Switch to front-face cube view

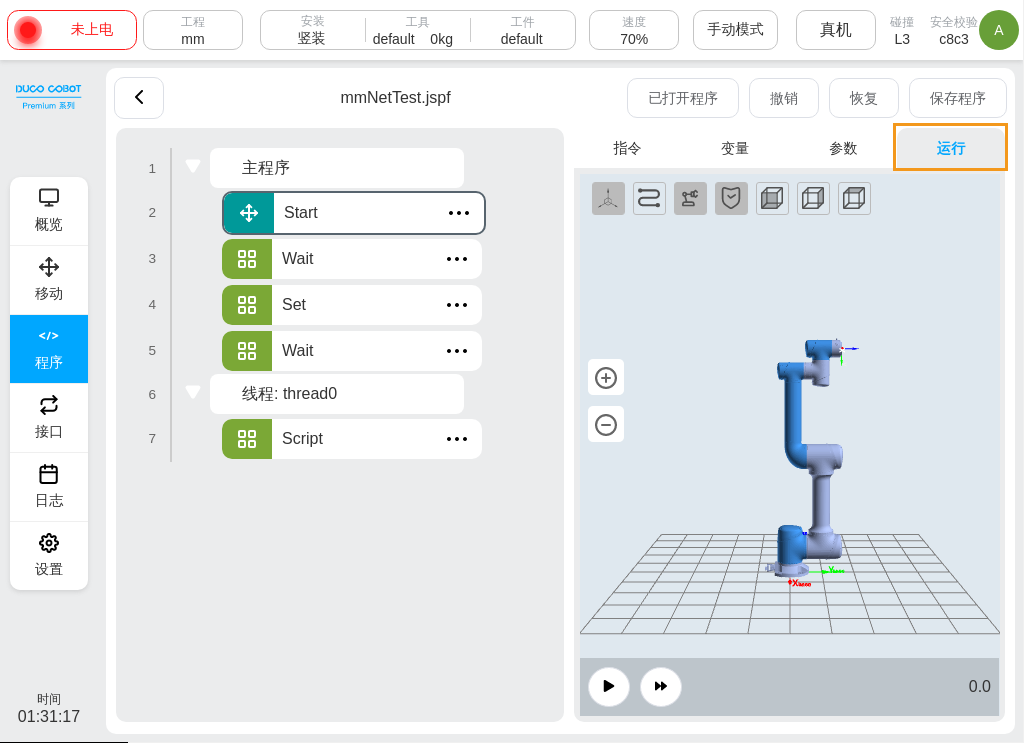[x=773, y=198]
